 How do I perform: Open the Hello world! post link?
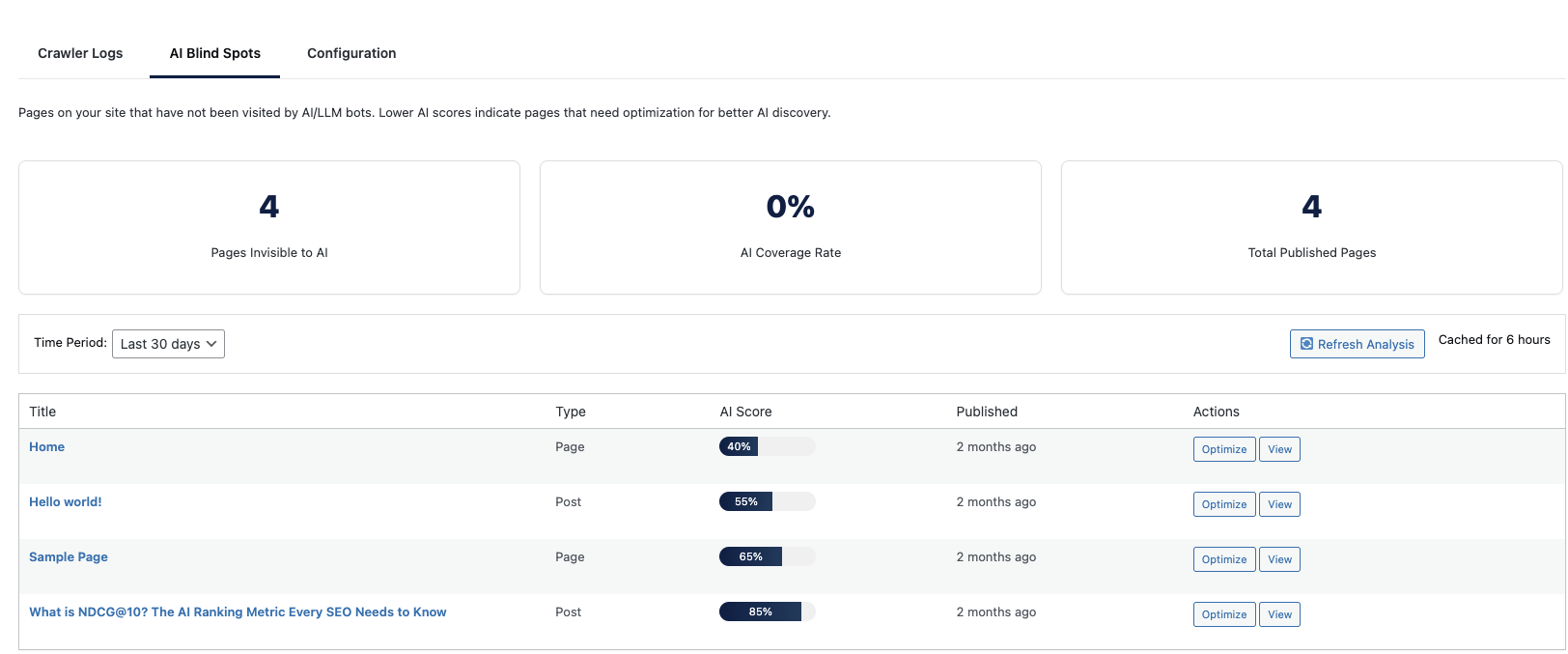65,502
